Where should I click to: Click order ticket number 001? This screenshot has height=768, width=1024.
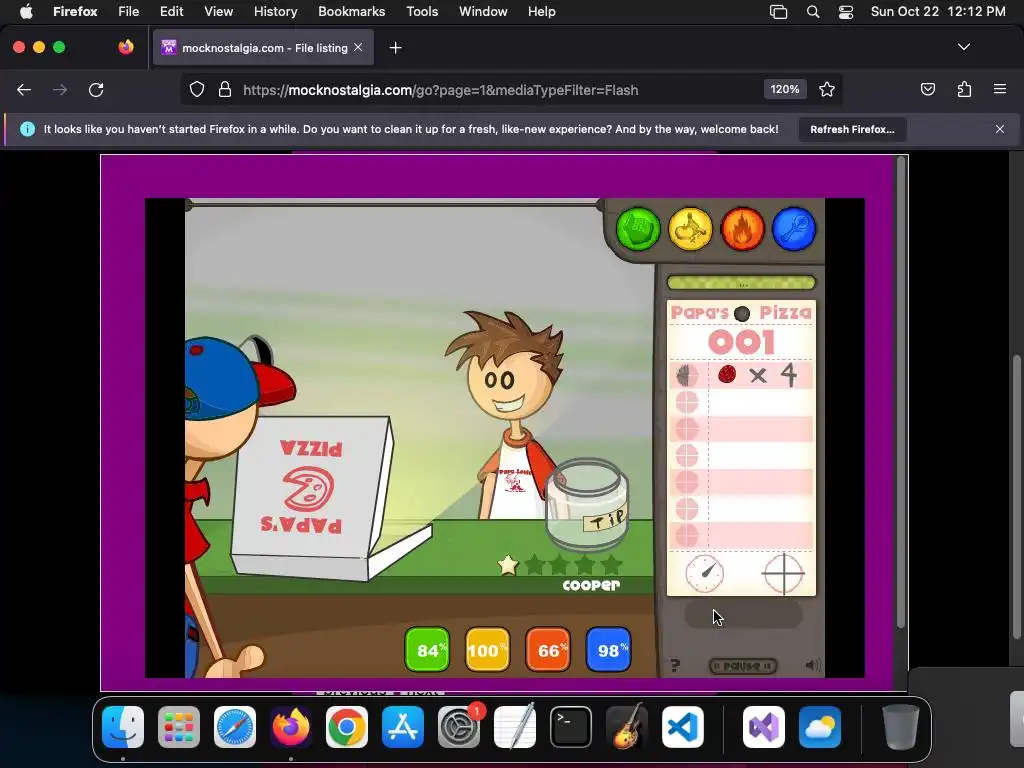point(742,342)
